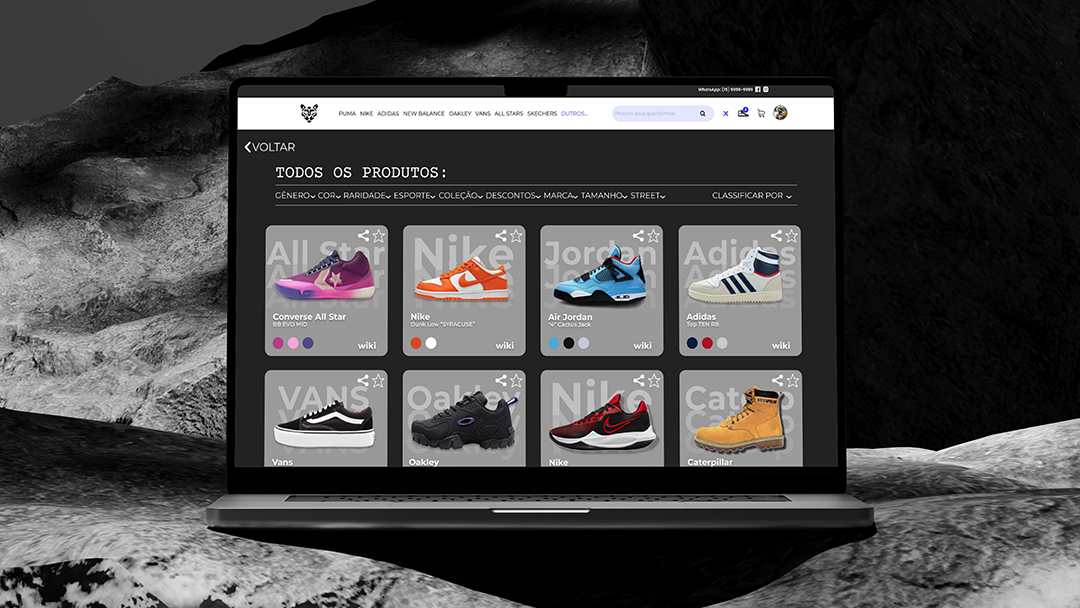The image size is (1080, 608).
Task: Open the Instagram icon in top bar
Action: tap(766, 90)
